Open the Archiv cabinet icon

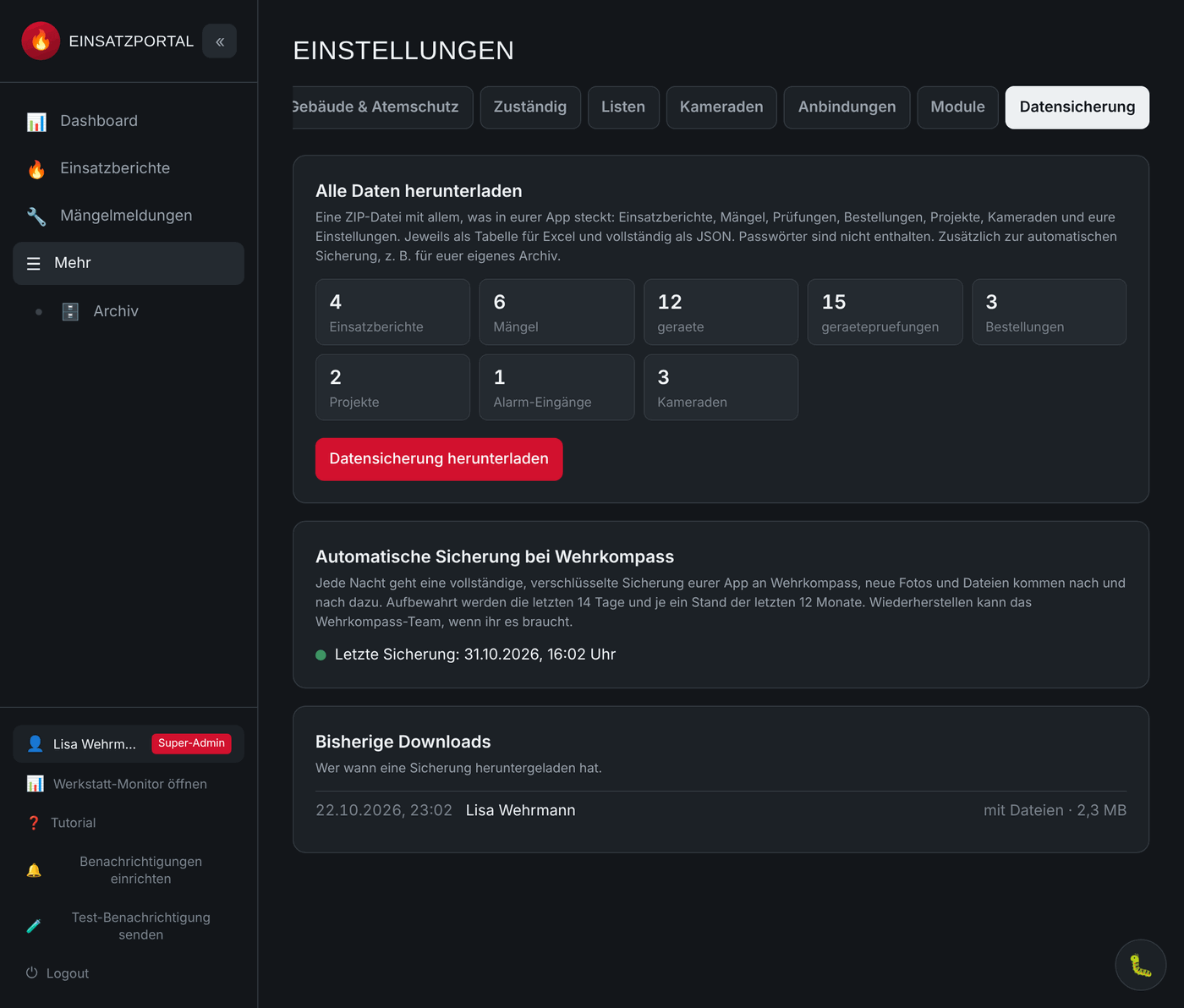[x=70, y=312]
